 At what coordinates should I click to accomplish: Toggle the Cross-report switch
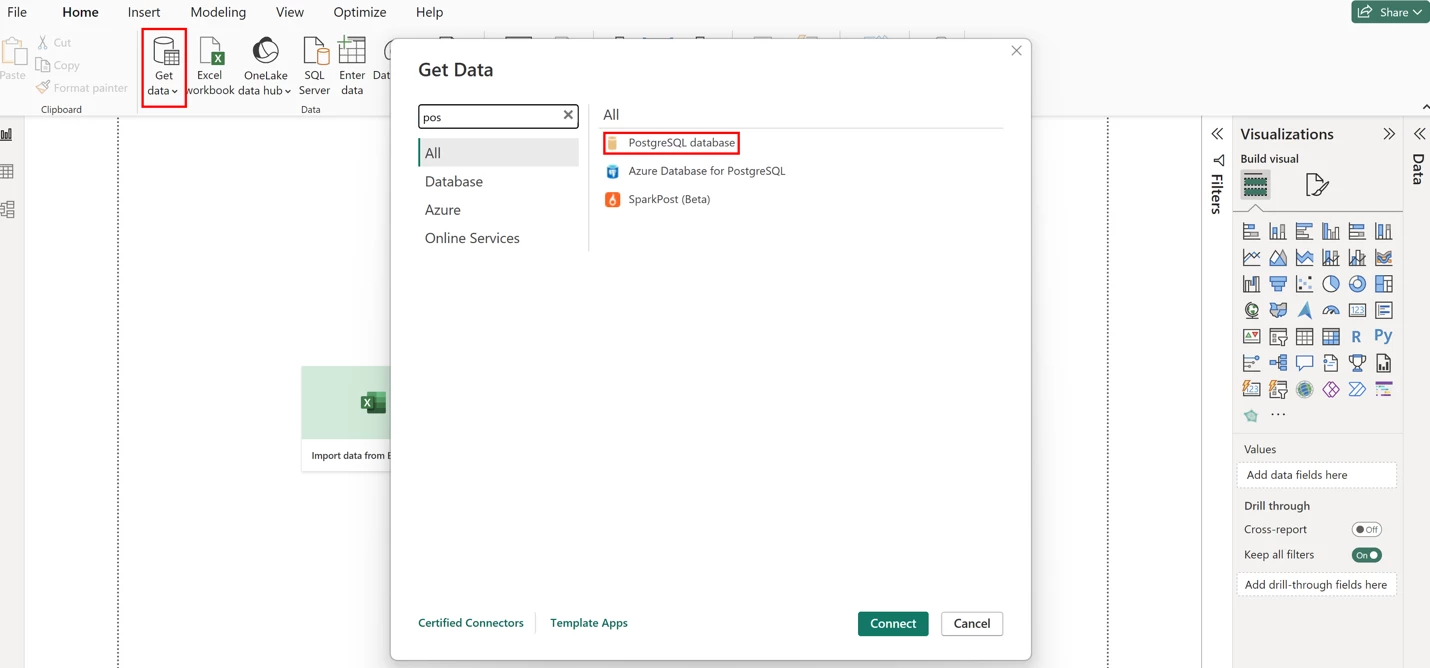(1366, 530)
